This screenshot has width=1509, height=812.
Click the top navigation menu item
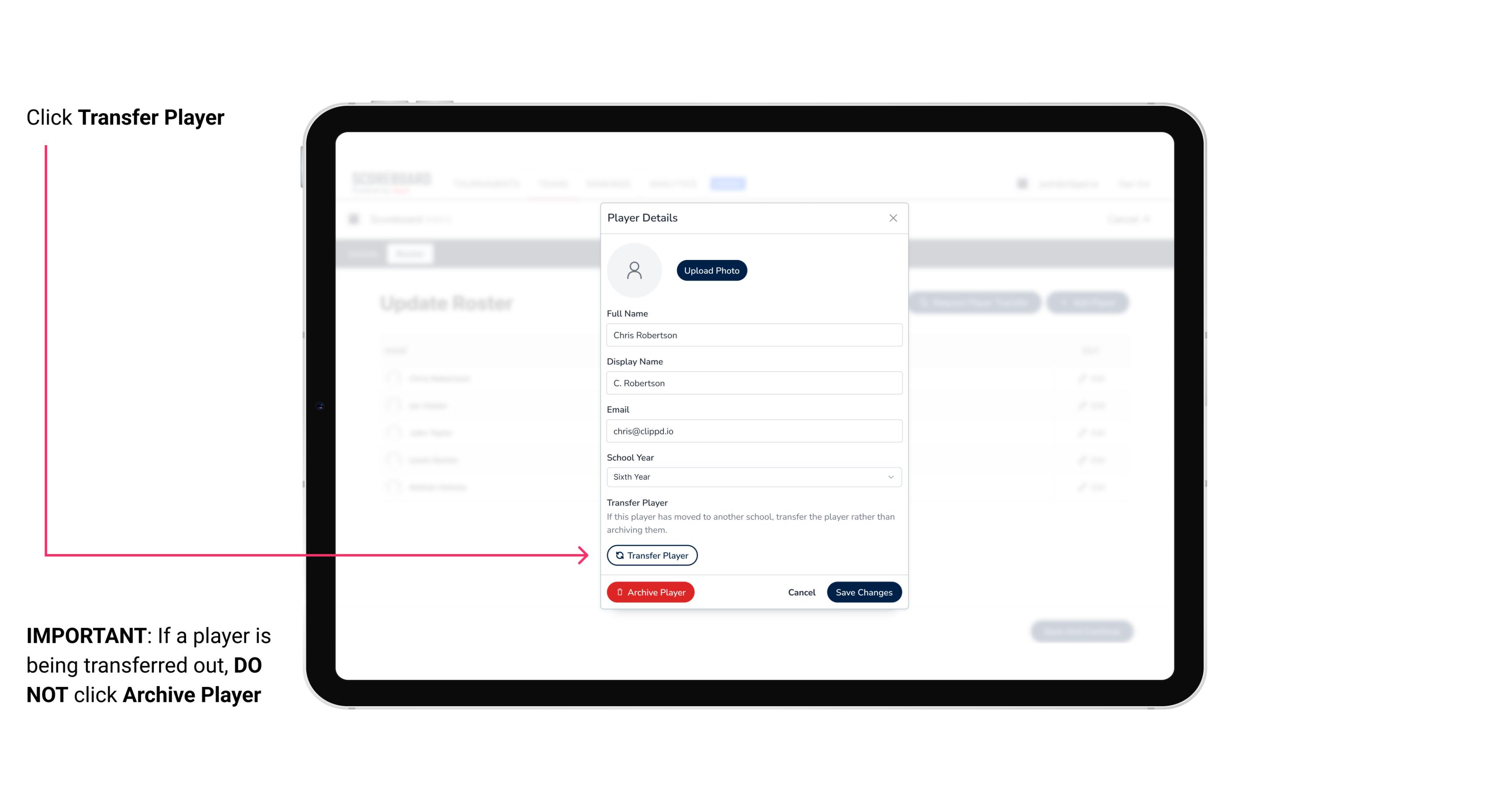[487, 183]
